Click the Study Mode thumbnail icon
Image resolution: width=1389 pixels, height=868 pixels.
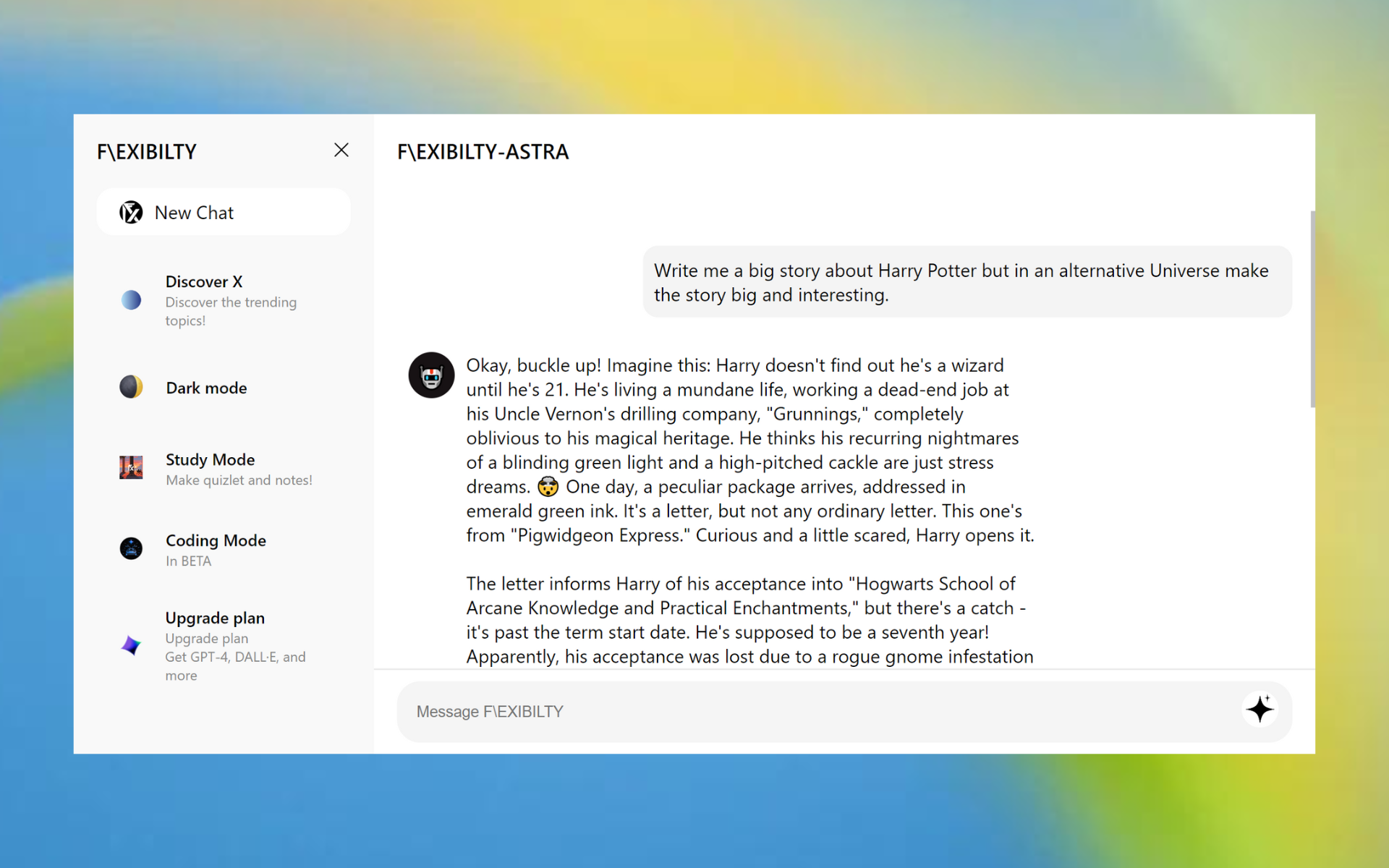[x=131, y=467]
